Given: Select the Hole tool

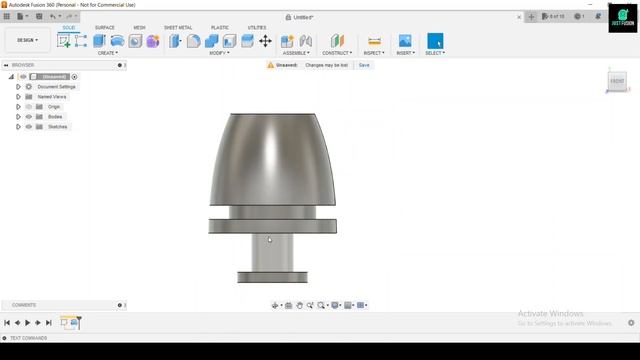Looking at the screenshot, I should pyautogui.click(x=135, y=41).
